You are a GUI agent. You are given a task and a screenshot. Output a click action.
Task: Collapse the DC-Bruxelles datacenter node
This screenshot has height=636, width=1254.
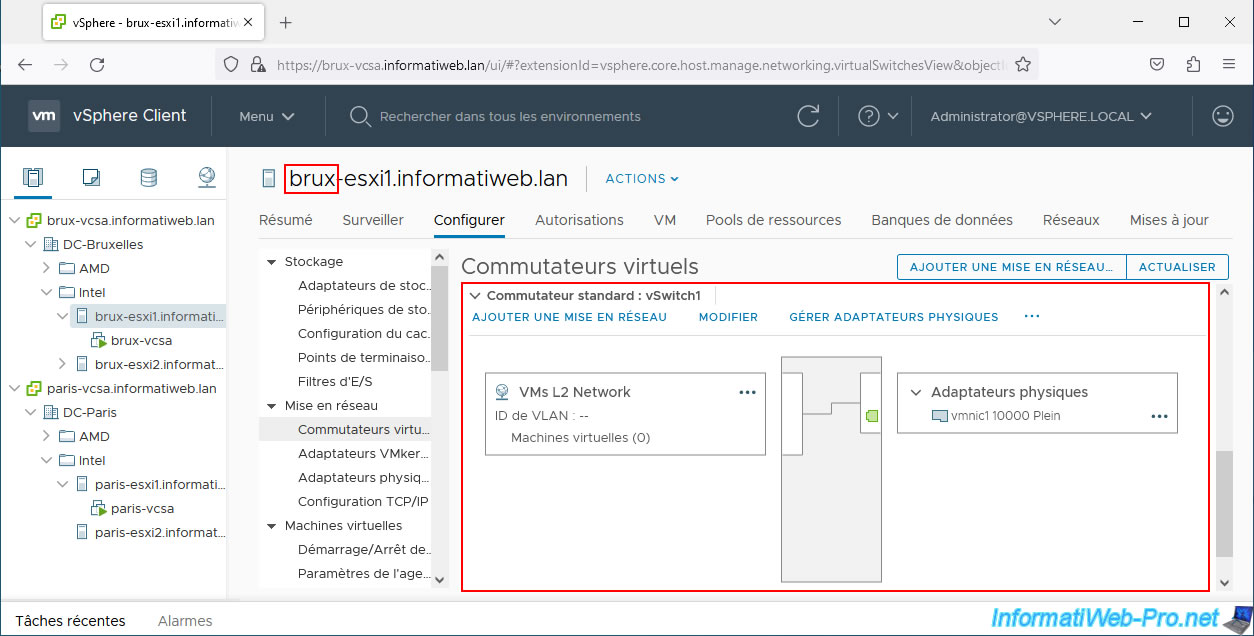30,244
